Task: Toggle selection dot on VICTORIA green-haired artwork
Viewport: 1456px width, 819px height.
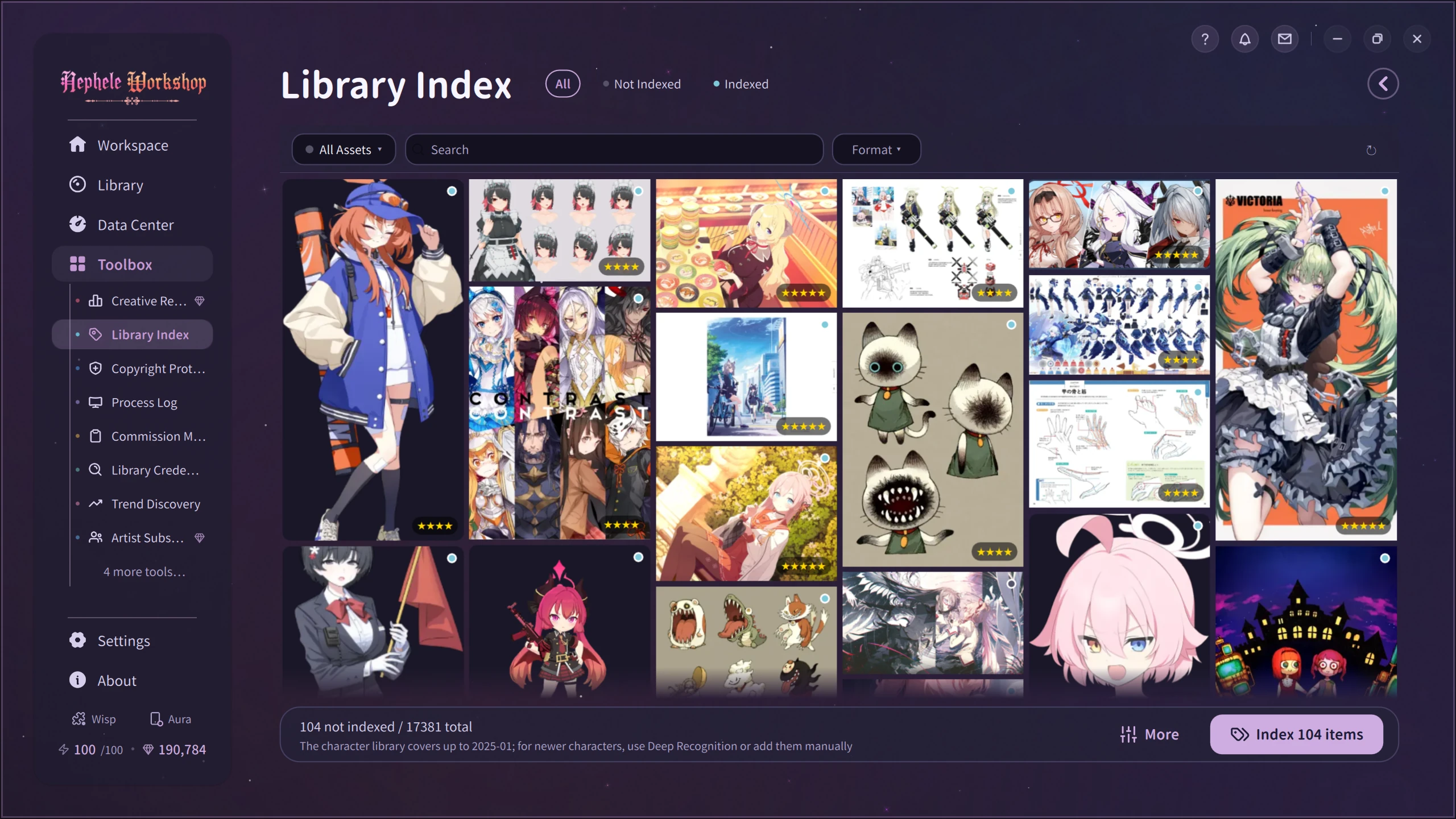Action: [1384, 191]
